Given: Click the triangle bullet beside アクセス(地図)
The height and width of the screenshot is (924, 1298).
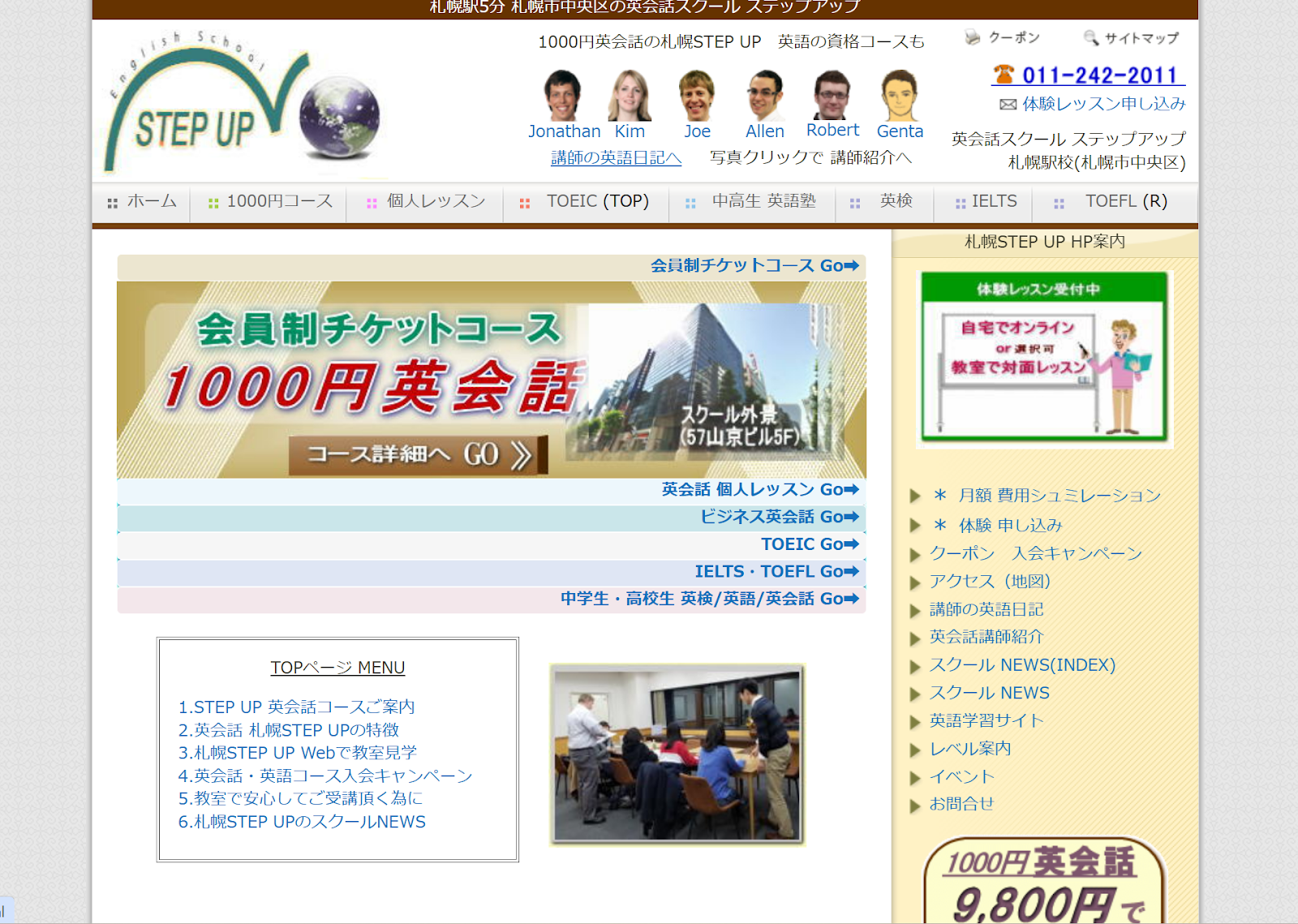Looking at the screenshot, I should (915, 582).
